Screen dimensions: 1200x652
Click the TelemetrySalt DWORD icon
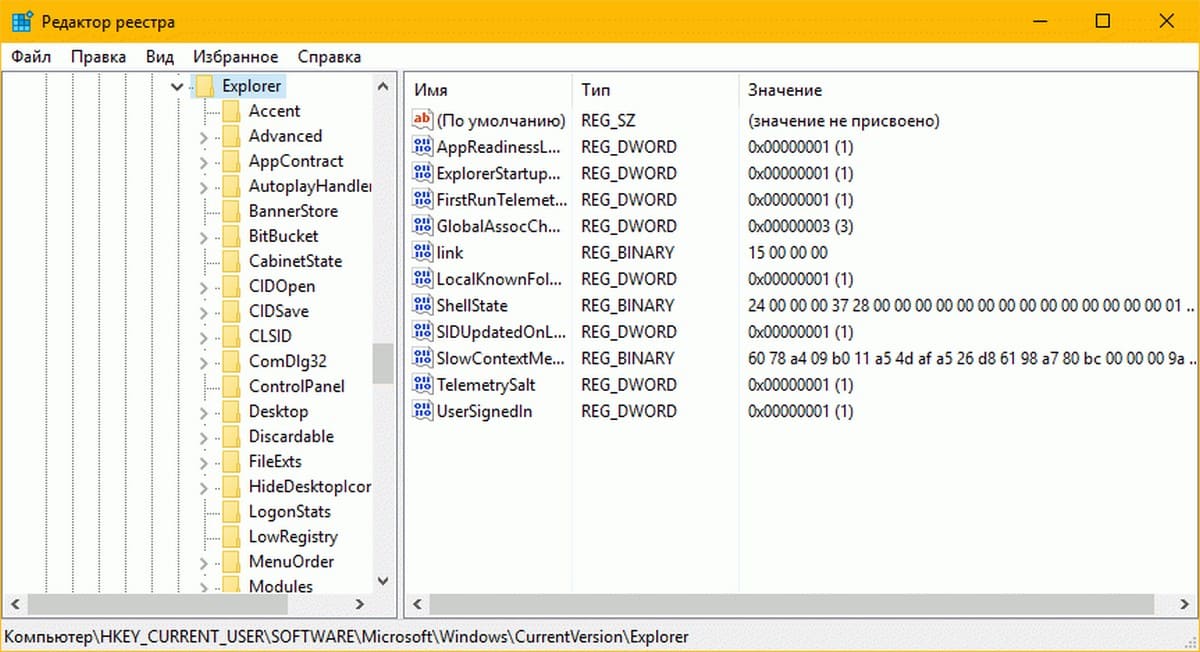click(x=422, y=385)
